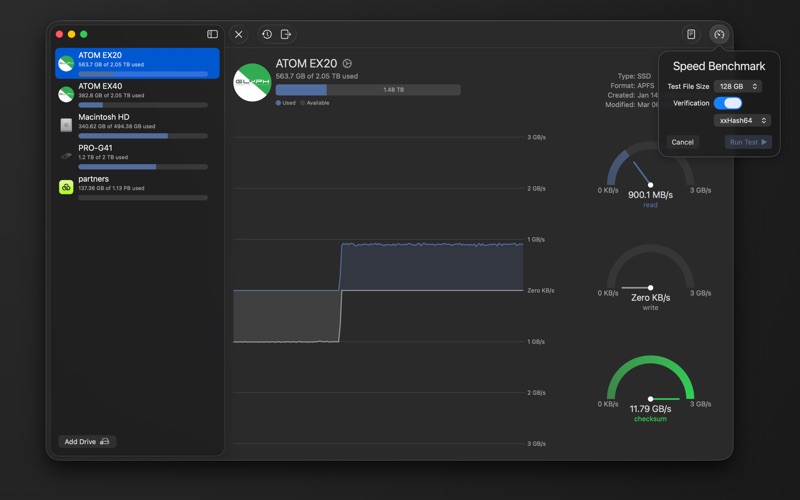The width and height of the screenshot is (800, 500).
Task: Open the xxHash64 algorithm dropdown
Action: 742,120
